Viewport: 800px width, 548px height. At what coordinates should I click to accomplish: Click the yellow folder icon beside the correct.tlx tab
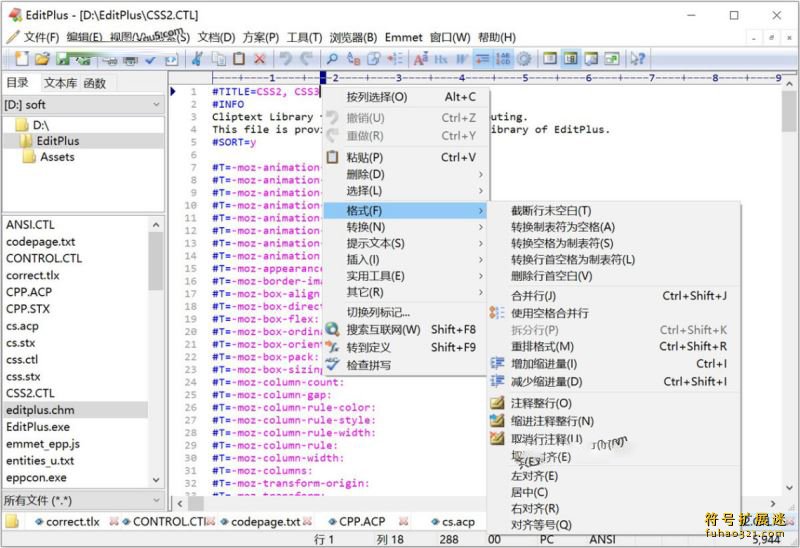coord(12,521)
